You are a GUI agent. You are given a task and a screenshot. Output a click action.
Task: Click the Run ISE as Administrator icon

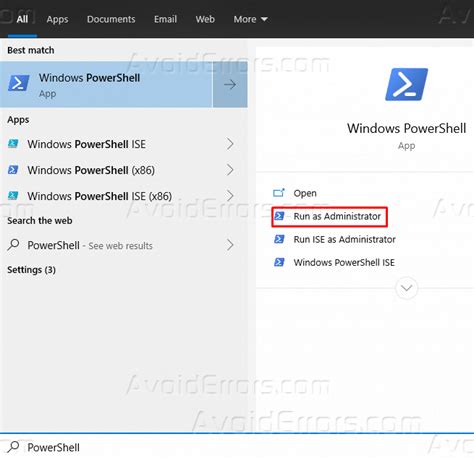[279, 239]
